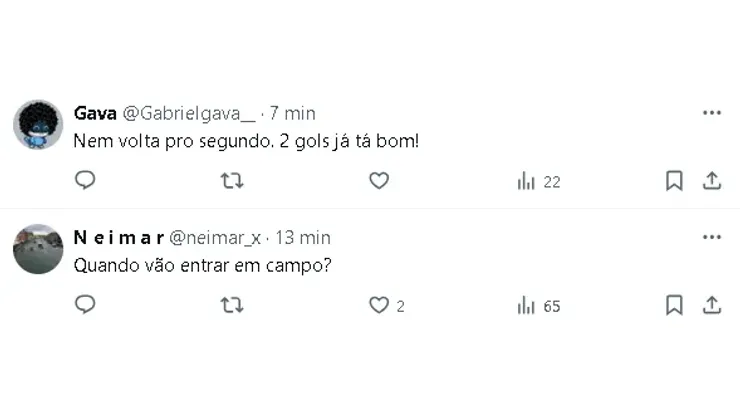Like the tweet from Gava
Image resolution: width=740 pixels, height=416 pixels.
tap(379, 180)
